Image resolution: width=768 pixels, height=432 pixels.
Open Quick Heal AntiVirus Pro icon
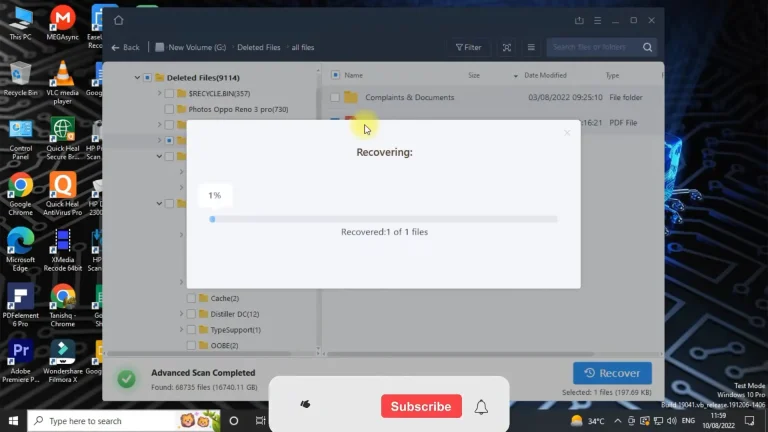[x=63, y=194]
